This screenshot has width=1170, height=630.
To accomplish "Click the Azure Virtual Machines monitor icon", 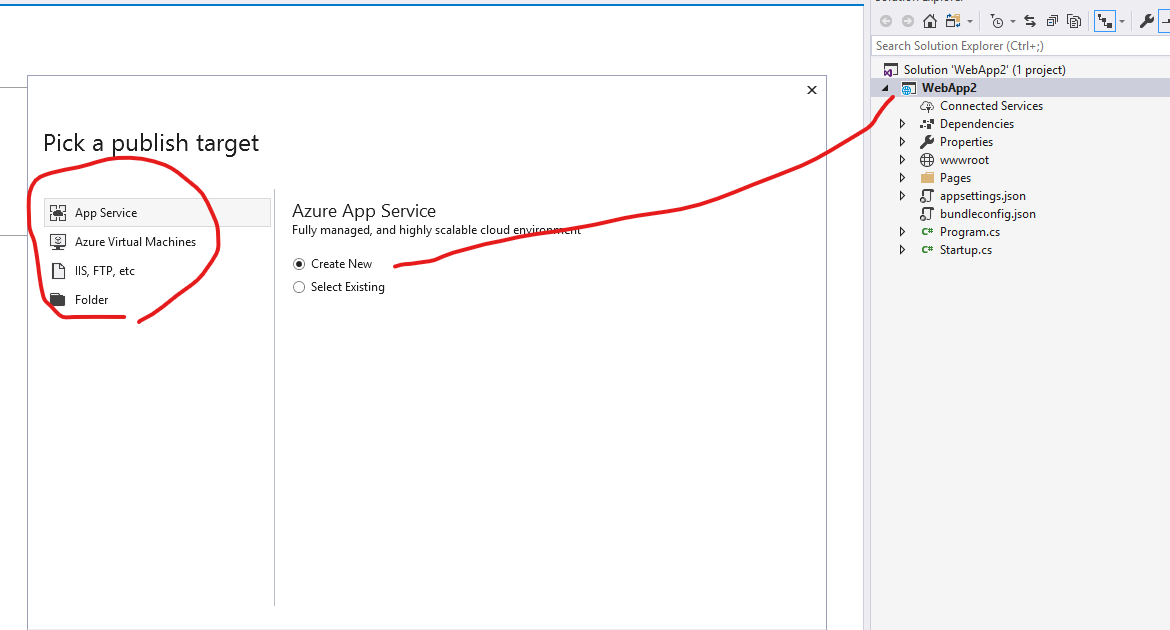I will click(58, 241).
